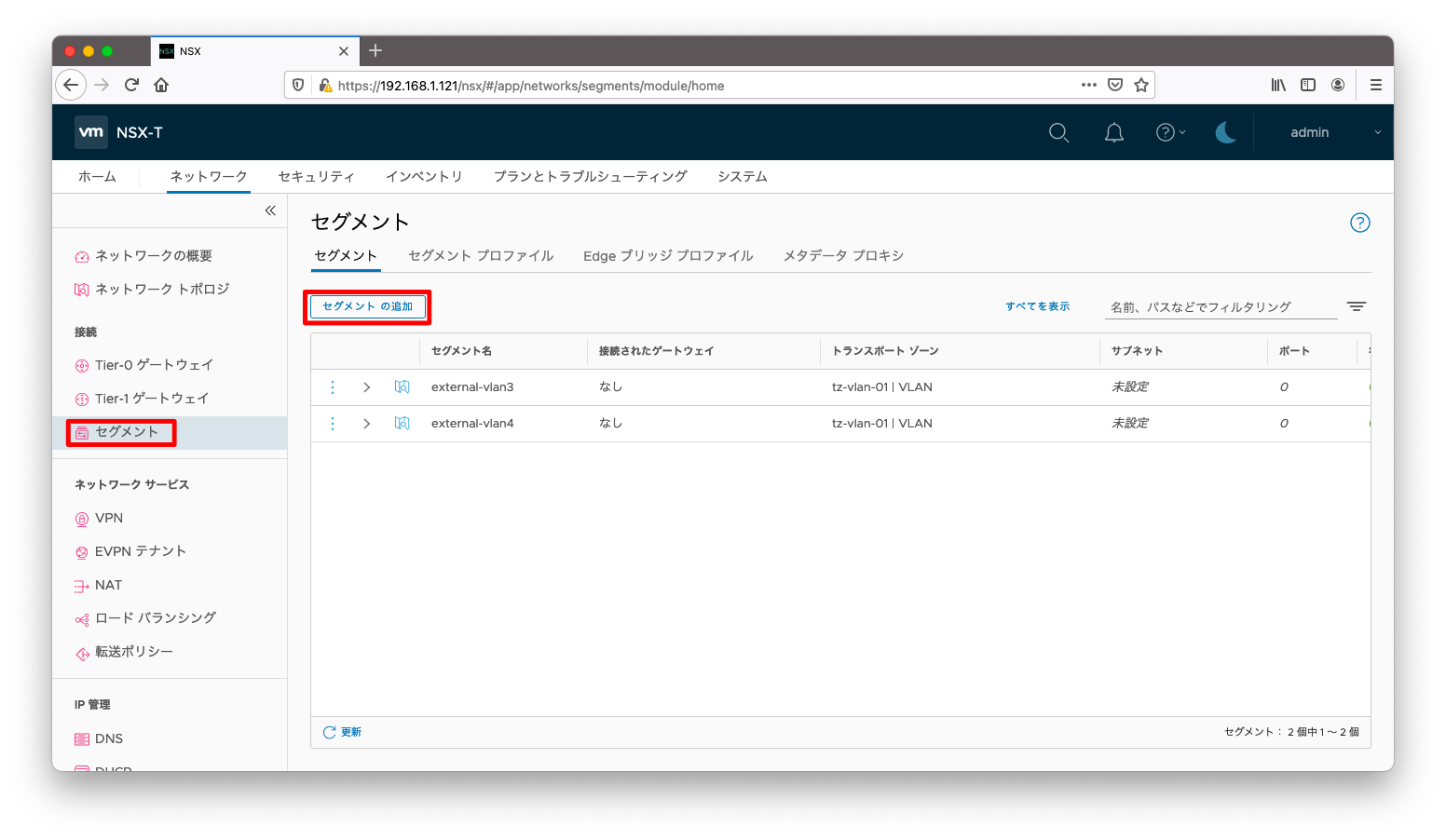Sort by セグメント名 column header

pos(461,351)
